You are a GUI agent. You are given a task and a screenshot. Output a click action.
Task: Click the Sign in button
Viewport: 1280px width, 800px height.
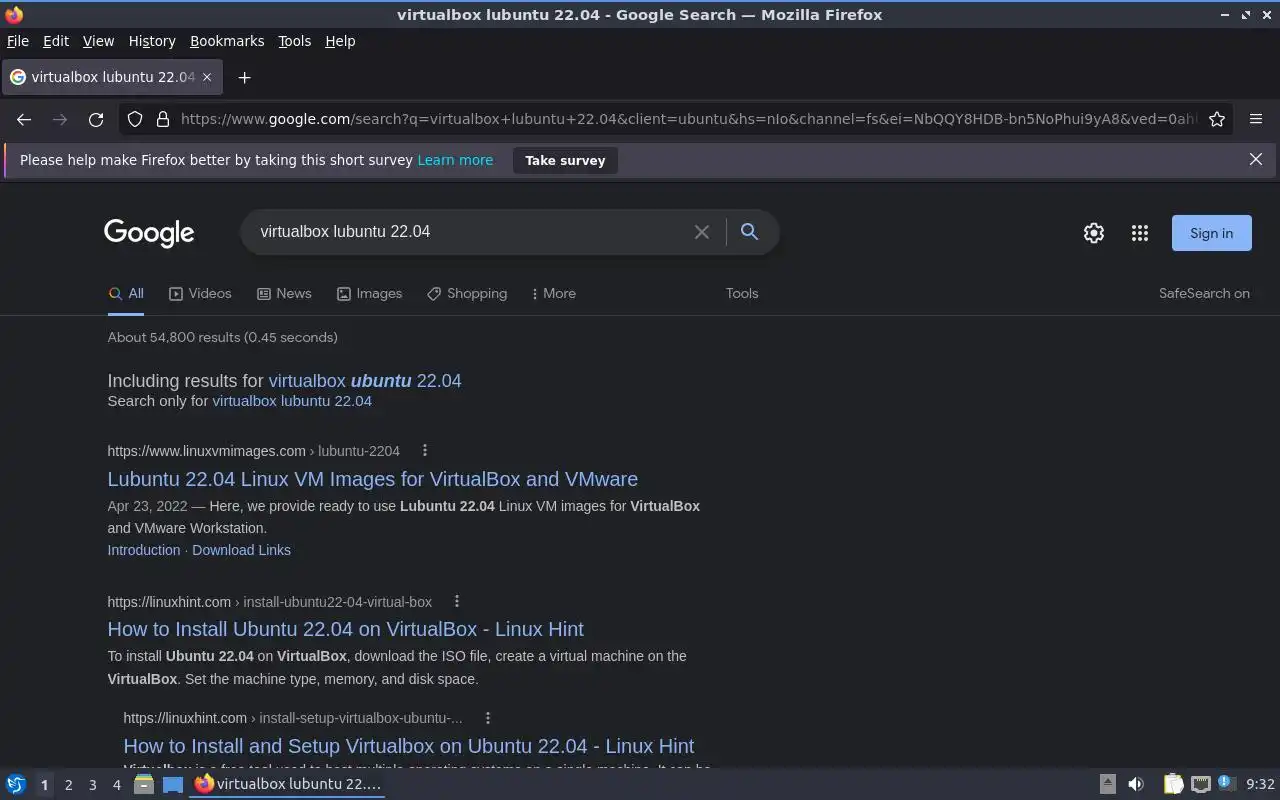(x=1211, y=233)
